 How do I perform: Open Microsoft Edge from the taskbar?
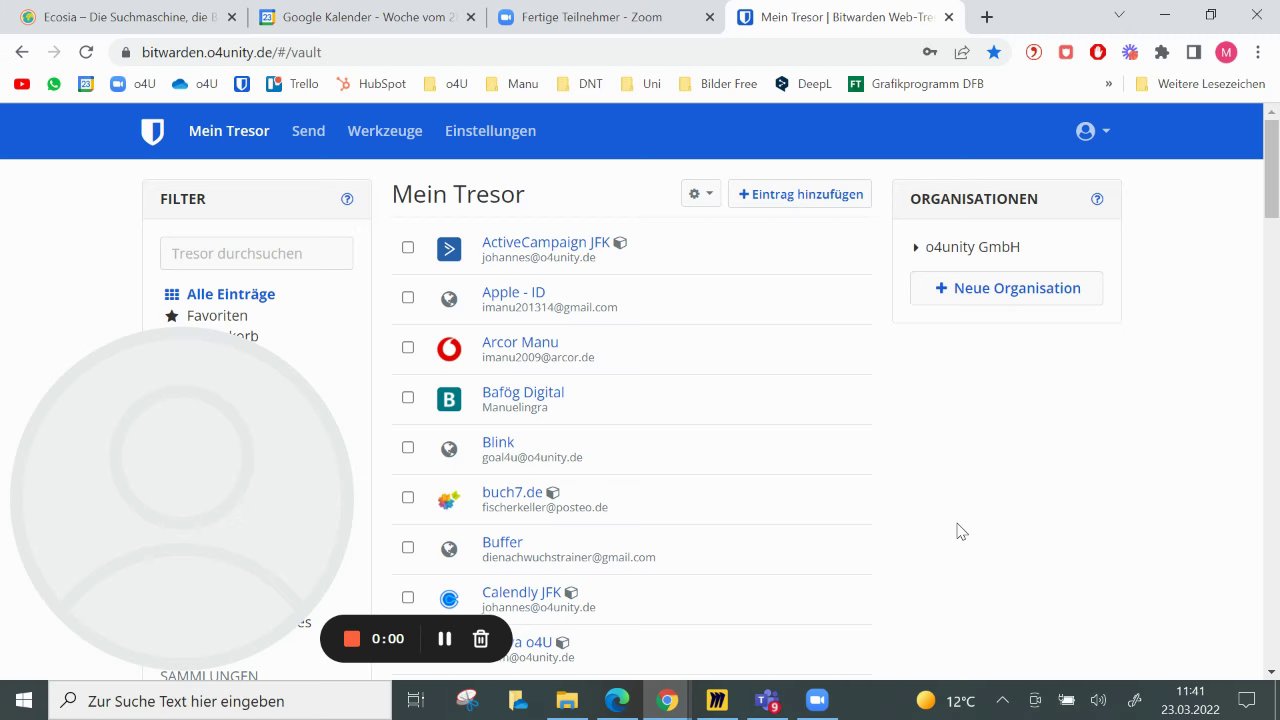(617, 700)
